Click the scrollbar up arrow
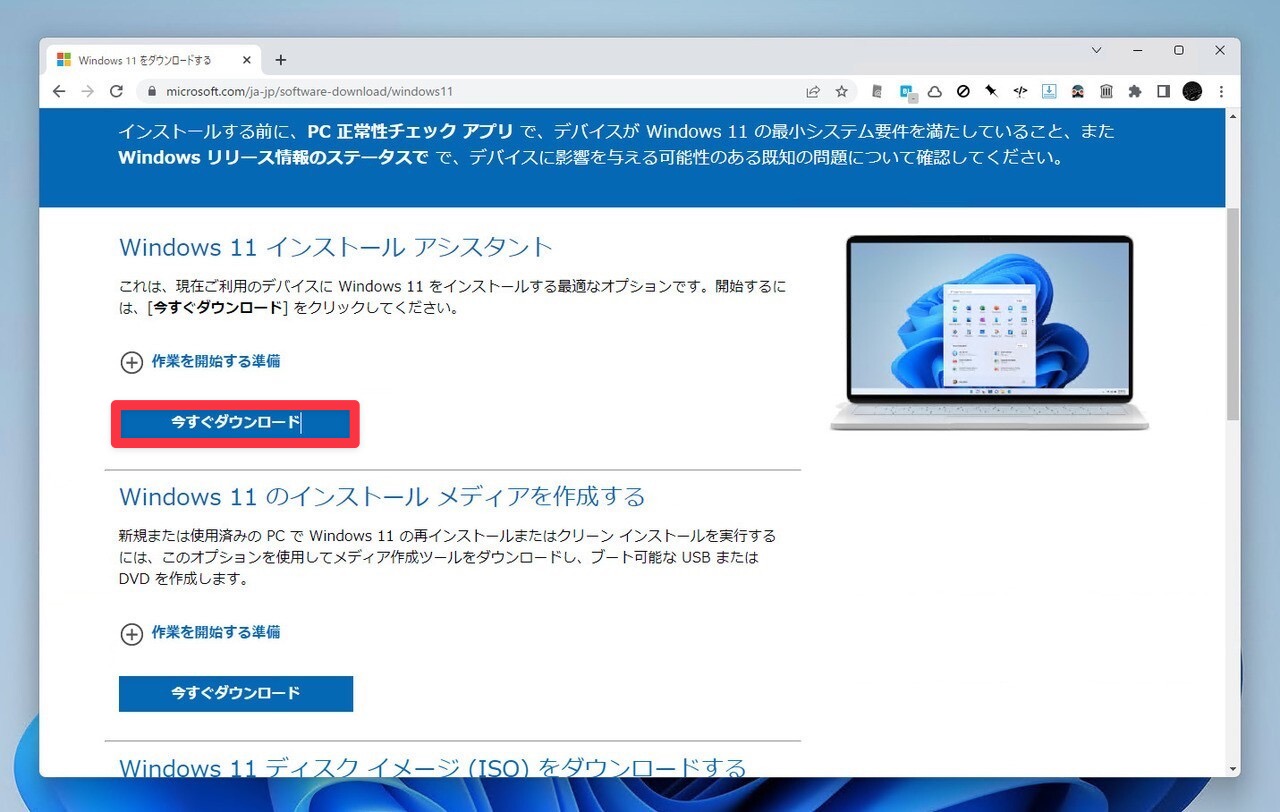Viewport: 1280px width, 812px height. 1232,116
